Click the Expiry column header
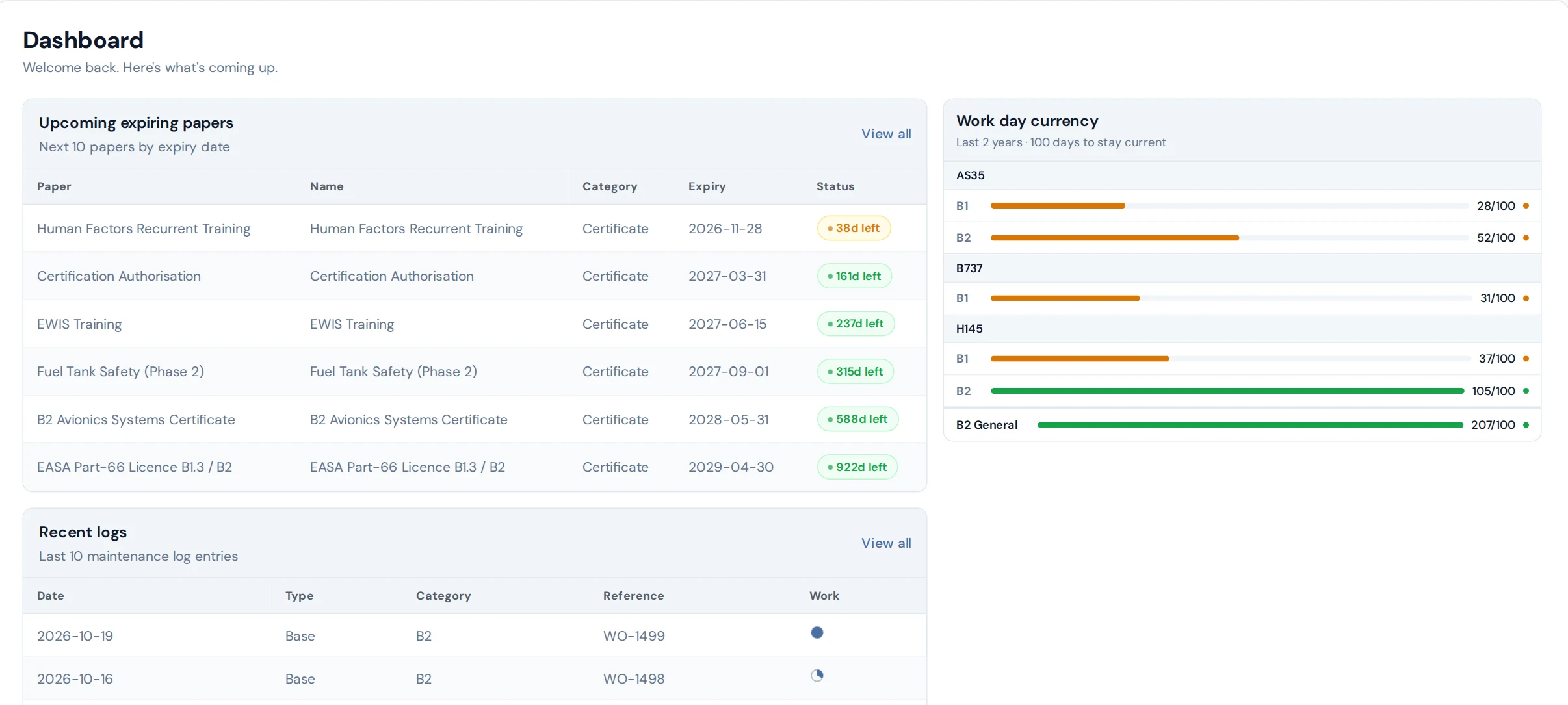Image resolution: width=1568 pixels, height=705 pixels. pos(707,186)
